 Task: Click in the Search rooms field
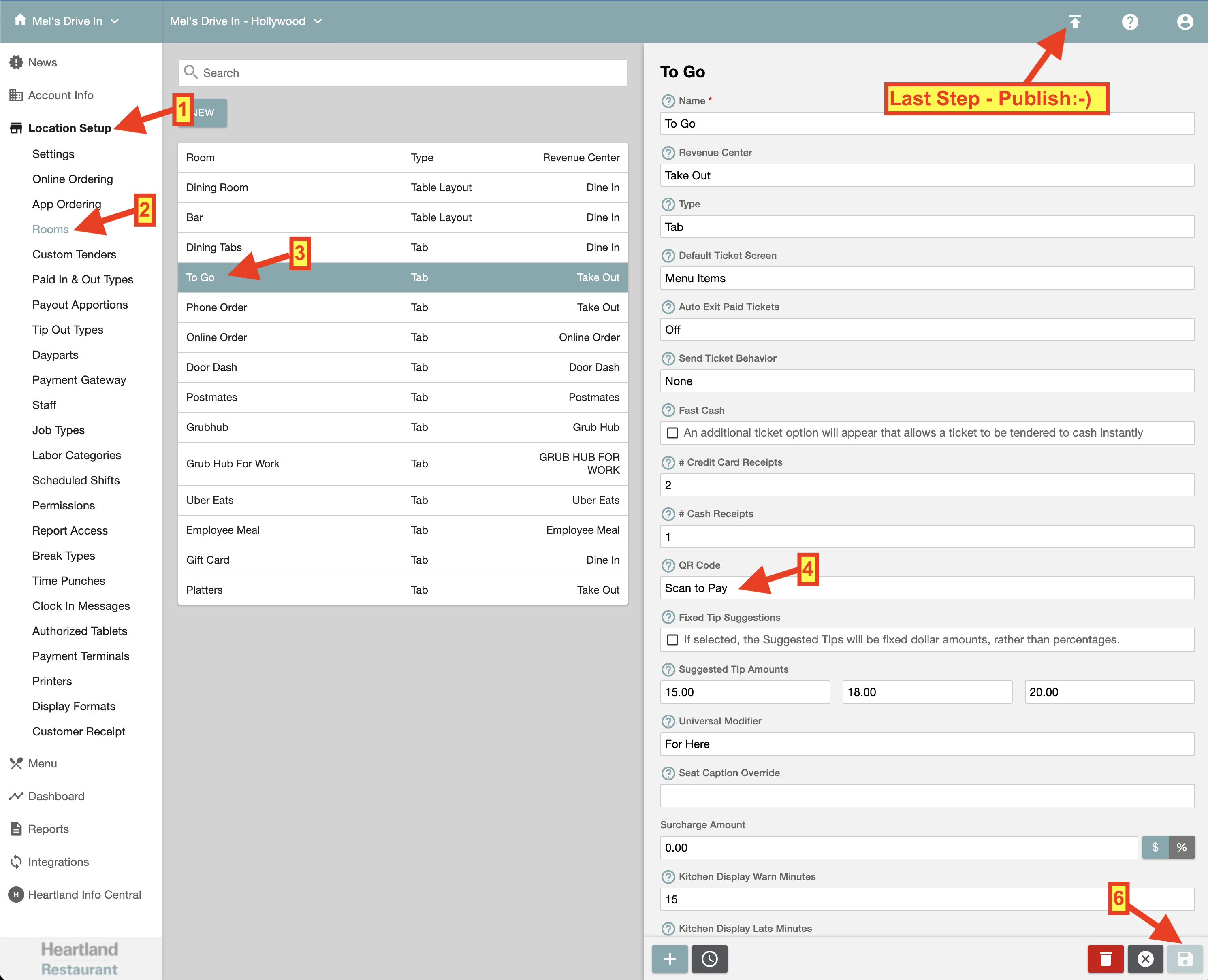click(x=403, y=73)
